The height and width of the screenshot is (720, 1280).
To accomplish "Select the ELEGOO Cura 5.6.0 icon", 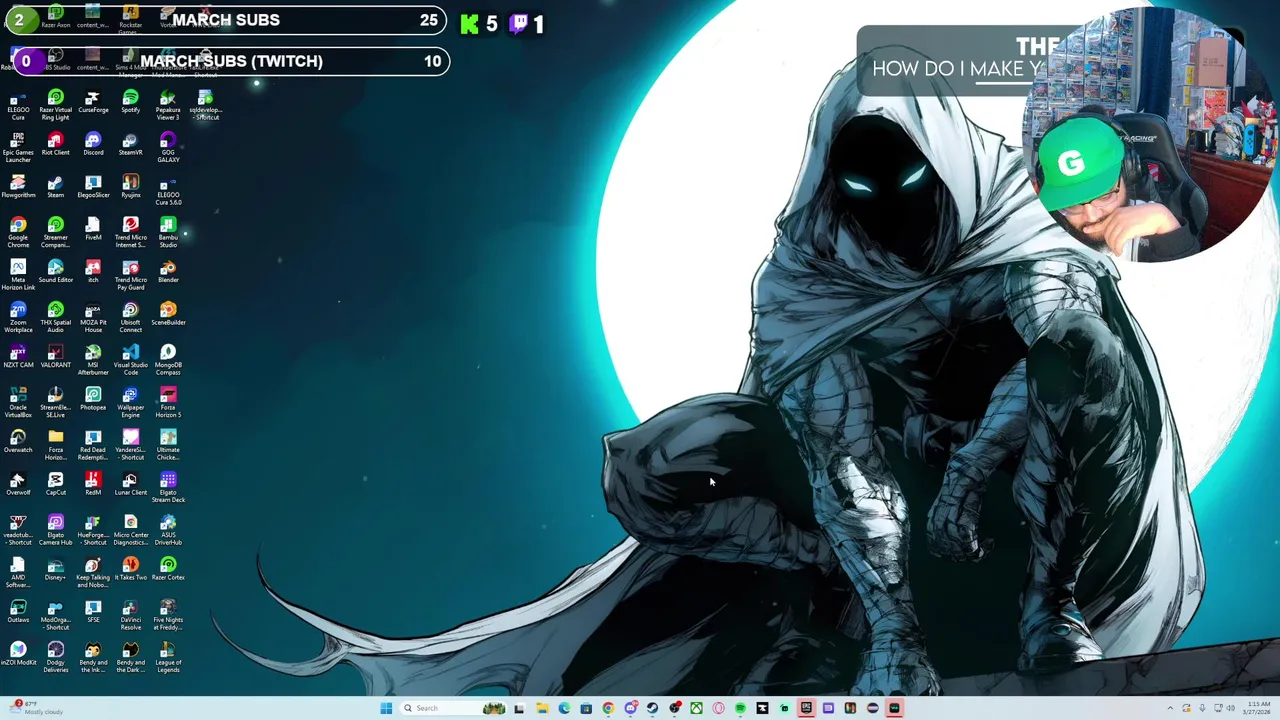I will pyautogui.click(x=168, y=189).
